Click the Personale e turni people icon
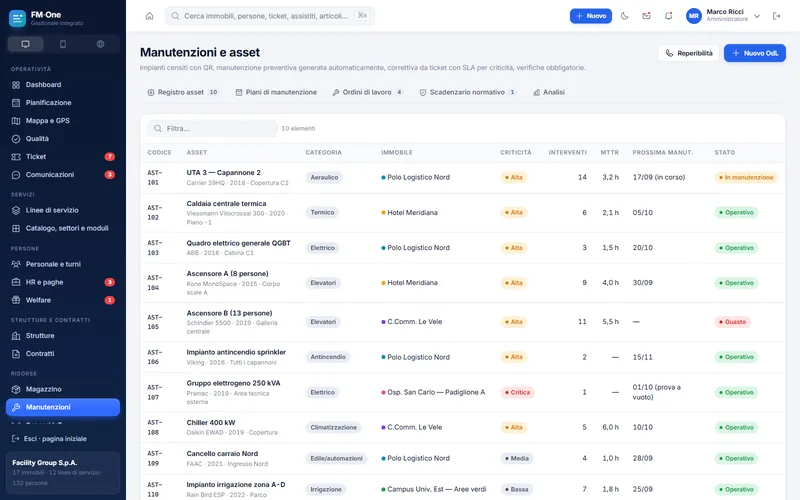The height and width of the screenshot is (500, 800). (x=16, y=264)
